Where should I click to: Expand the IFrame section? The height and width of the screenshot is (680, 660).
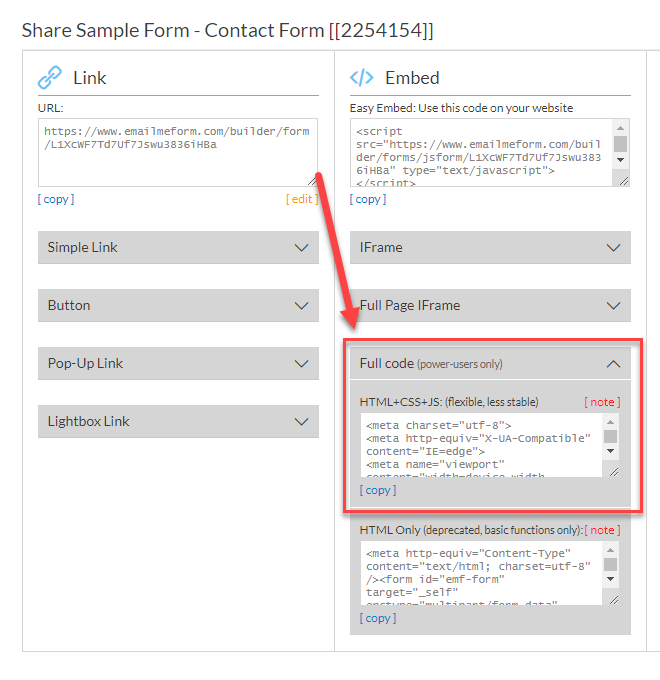490,247
